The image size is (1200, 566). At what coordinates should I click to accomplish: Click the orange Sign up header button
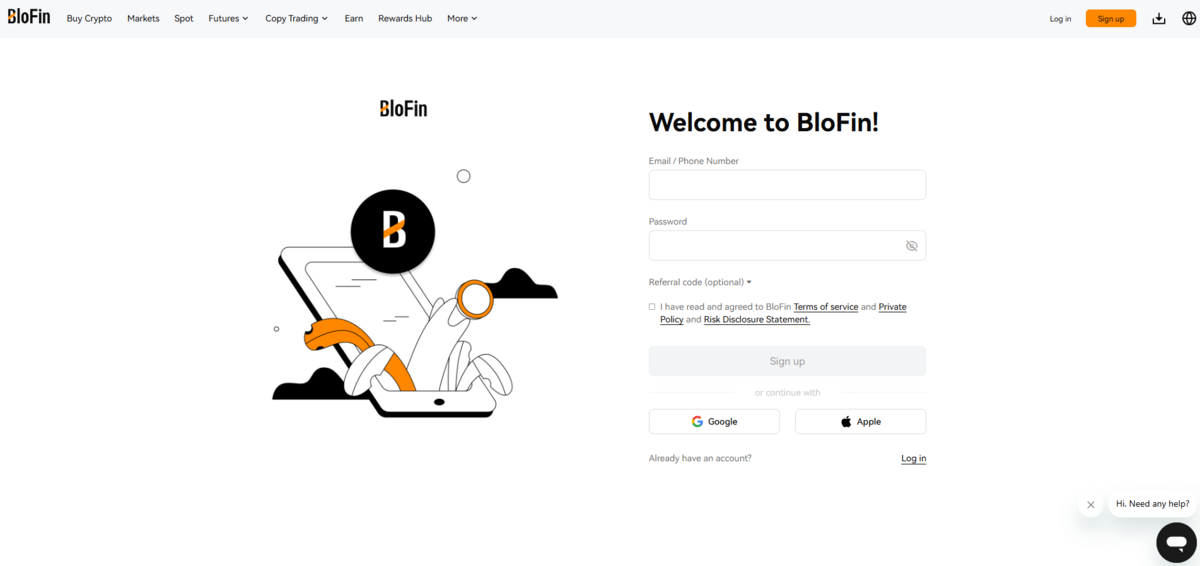[x=1110, y=19]
